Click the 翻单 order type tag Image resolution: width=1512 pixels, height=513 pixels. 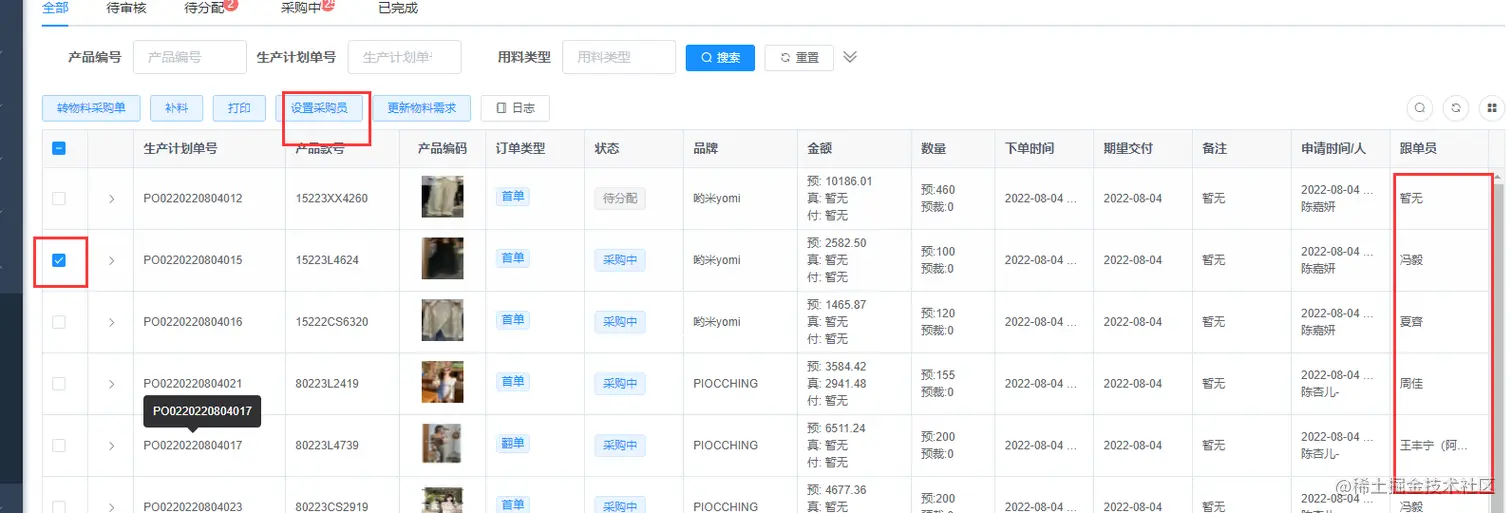(x=513, y=444)
